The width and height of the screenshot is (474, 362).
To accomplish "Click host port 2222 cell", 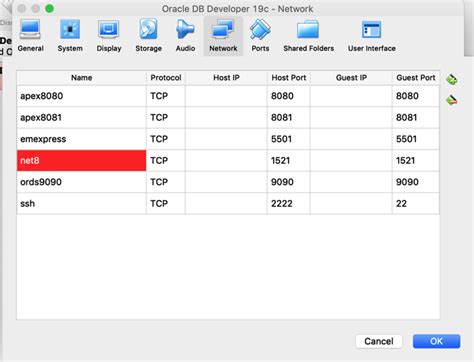I will tap(289, 203).
